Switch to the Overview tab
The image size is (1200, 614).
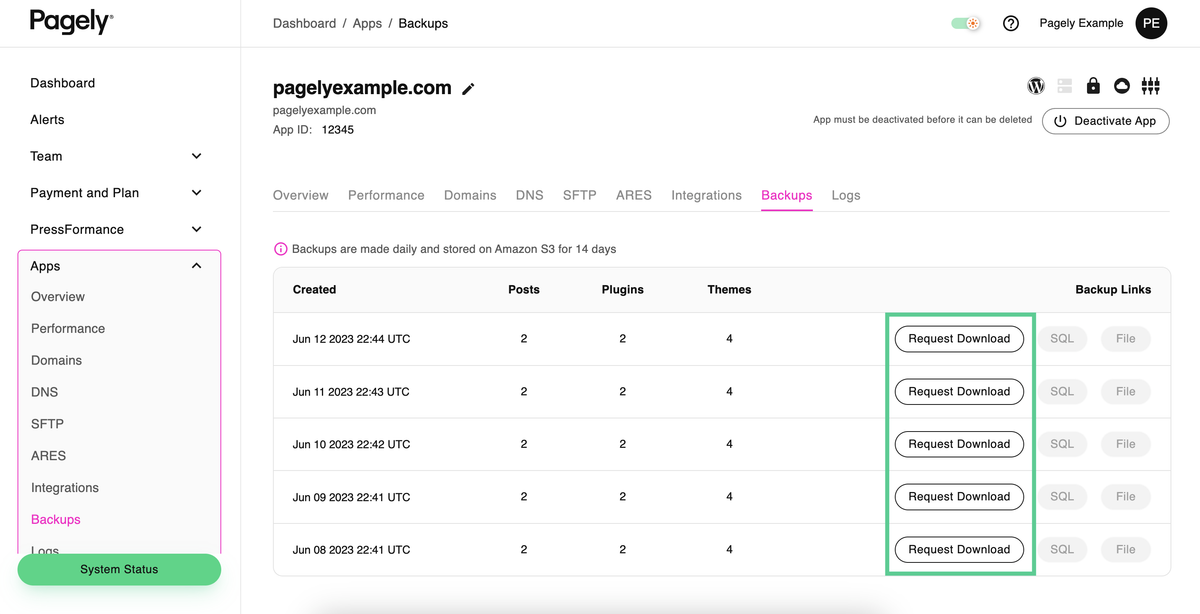(301, 195)
